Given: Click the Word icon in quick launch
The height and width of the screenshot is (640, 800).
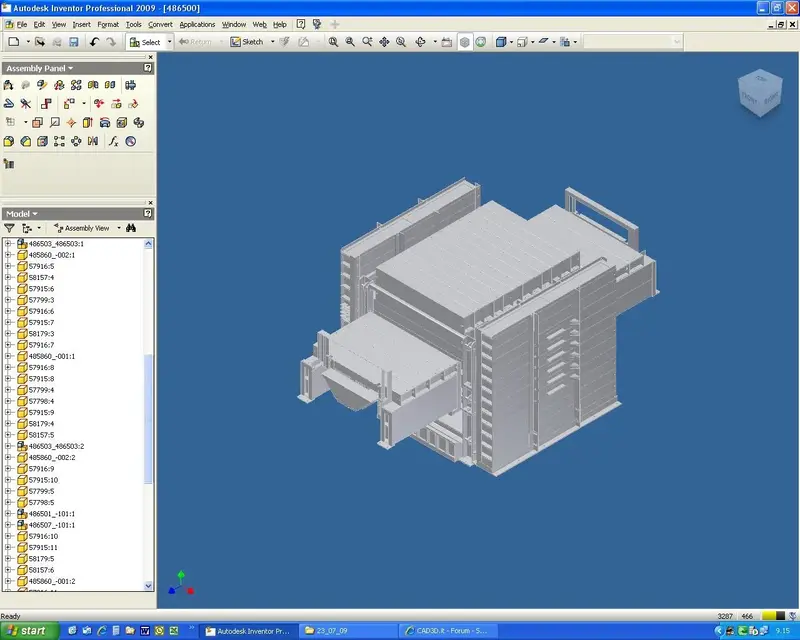Looking at the screenshot, I should [x=144, y=631].
